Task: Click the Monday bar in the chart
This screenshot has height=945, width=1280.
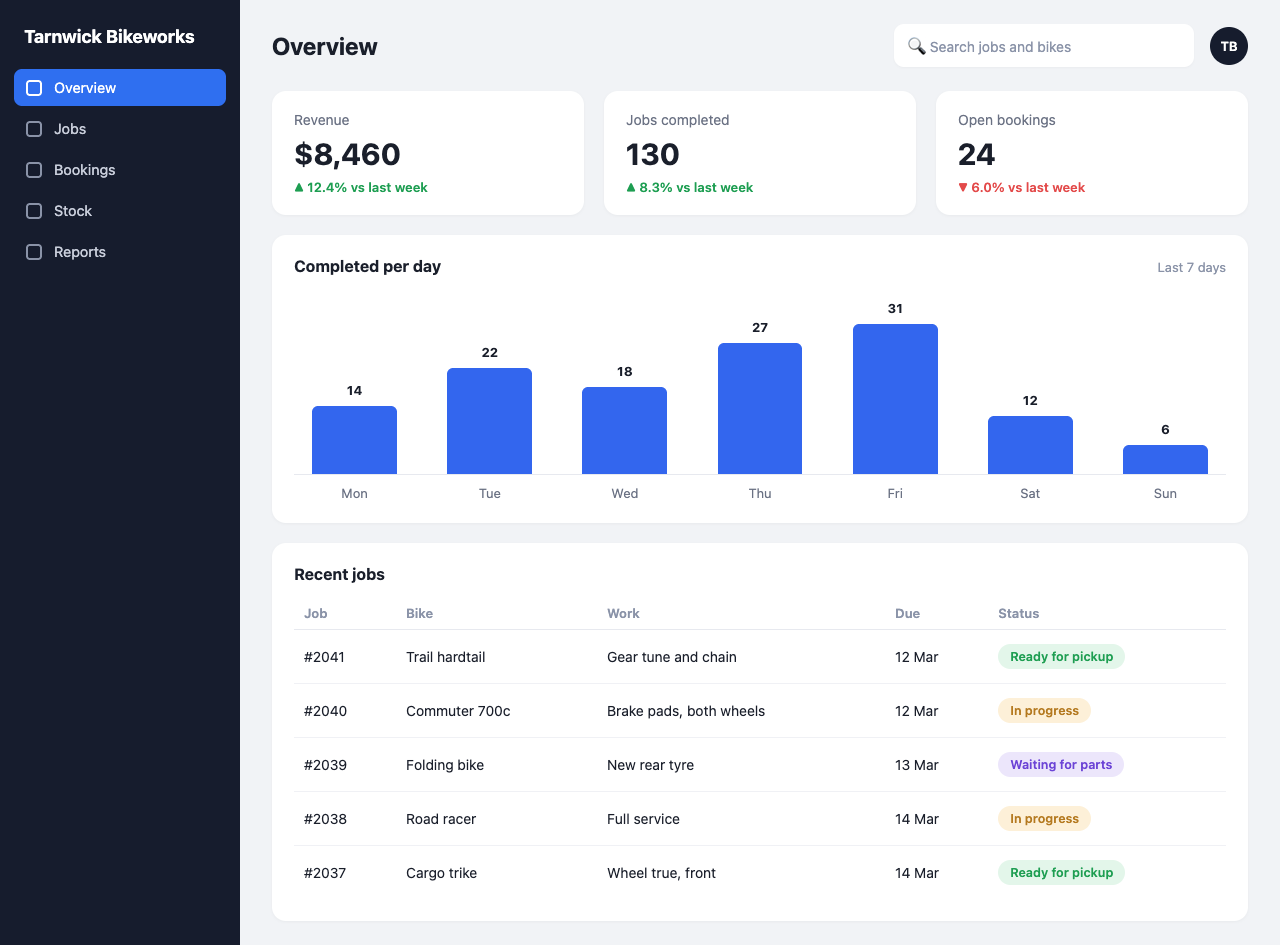Action: click(x=354, y=440)
